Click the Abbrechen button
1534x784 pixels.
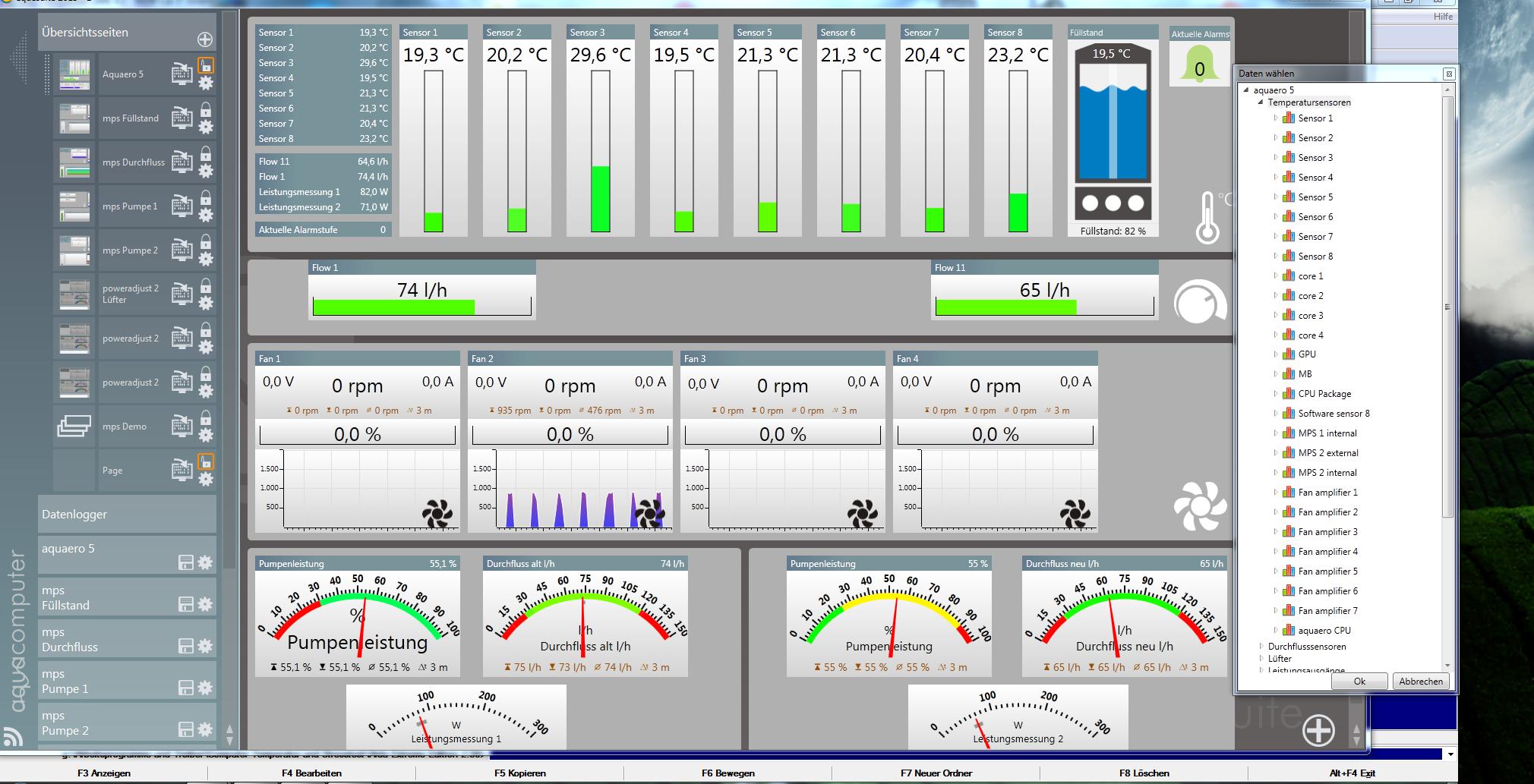click(1420, 682)
